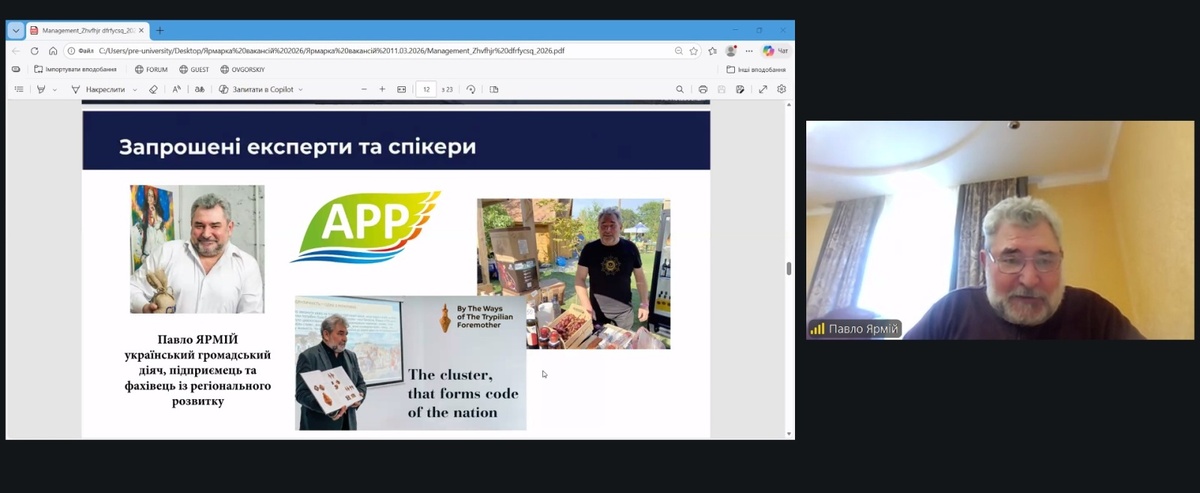Open the FORUM bookmark
1200x493 pixels.
click(x=150, y=69)
